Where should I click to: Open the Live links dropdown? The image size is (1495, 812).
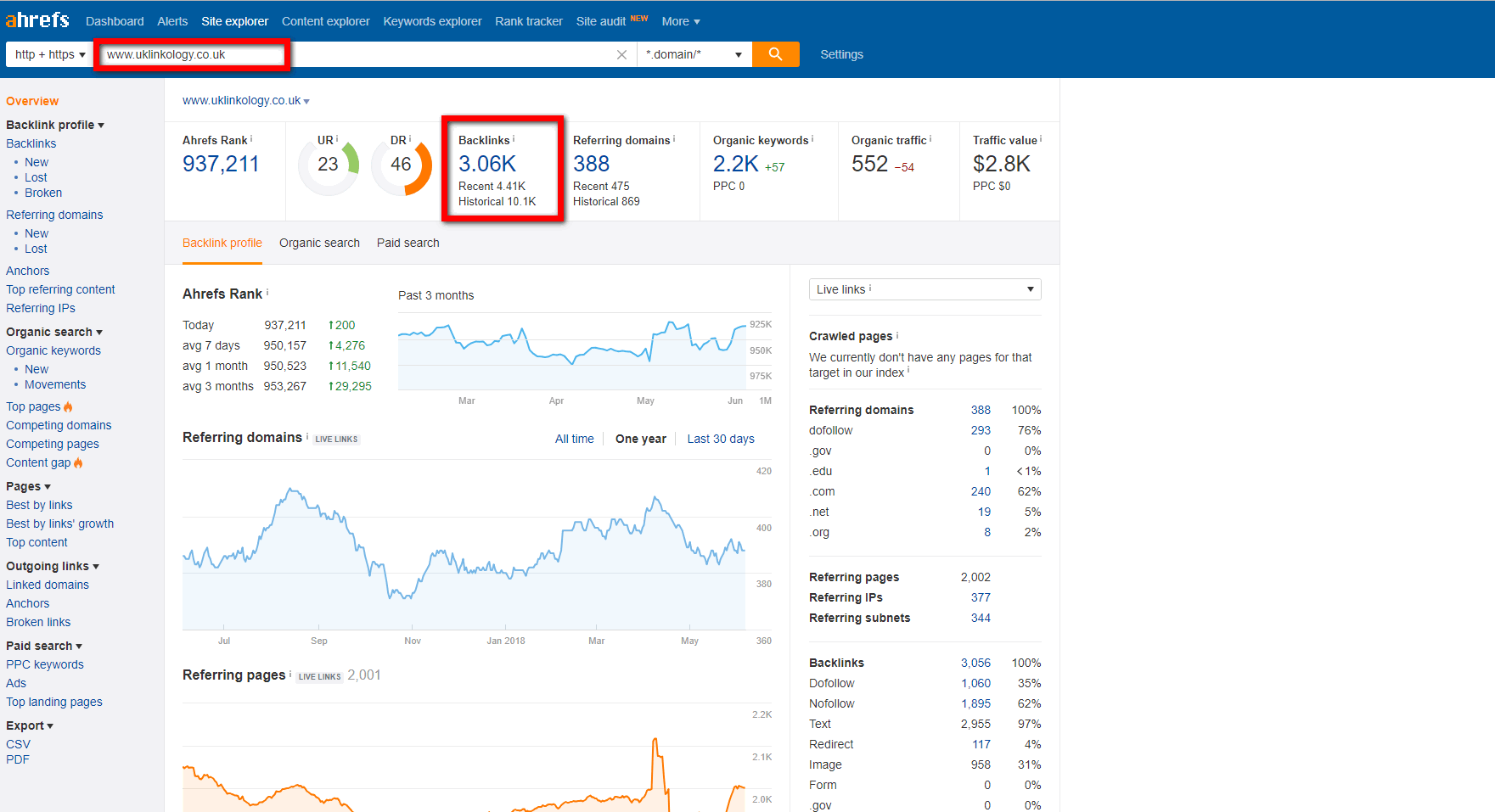point(925,289)
